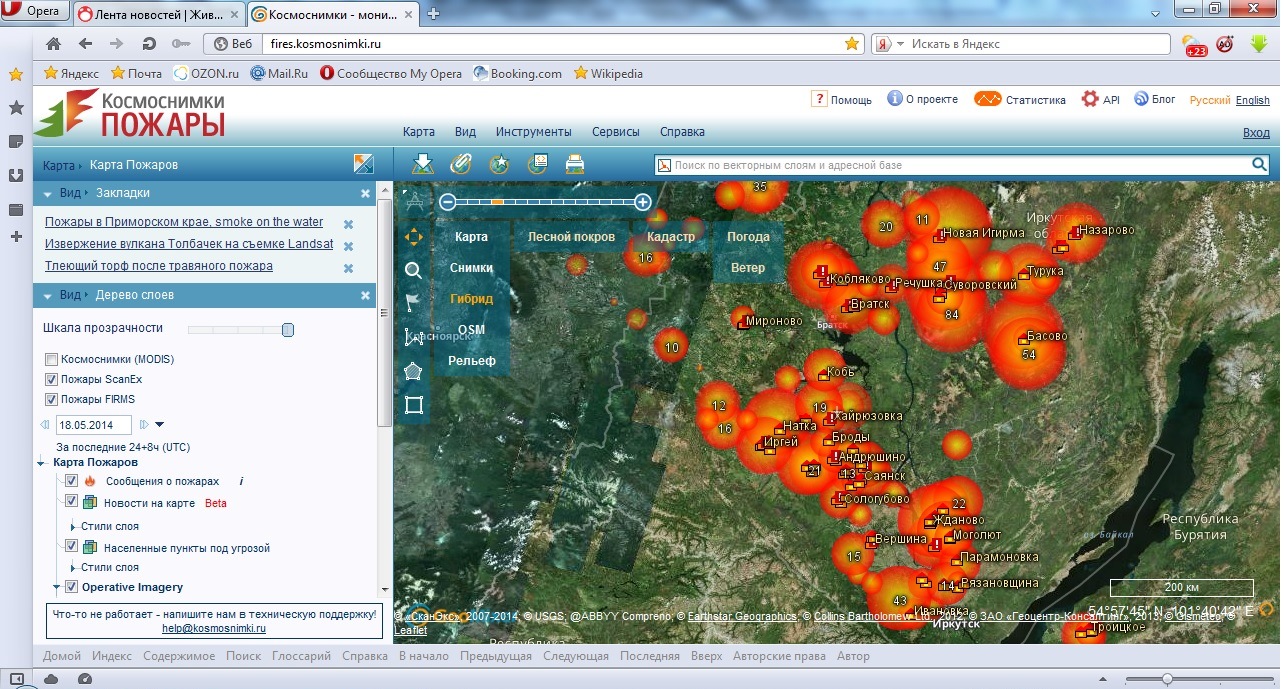
Task: Enable the Космоснимки (MODIS) checkbox
Action: click(x=52, y=359)
